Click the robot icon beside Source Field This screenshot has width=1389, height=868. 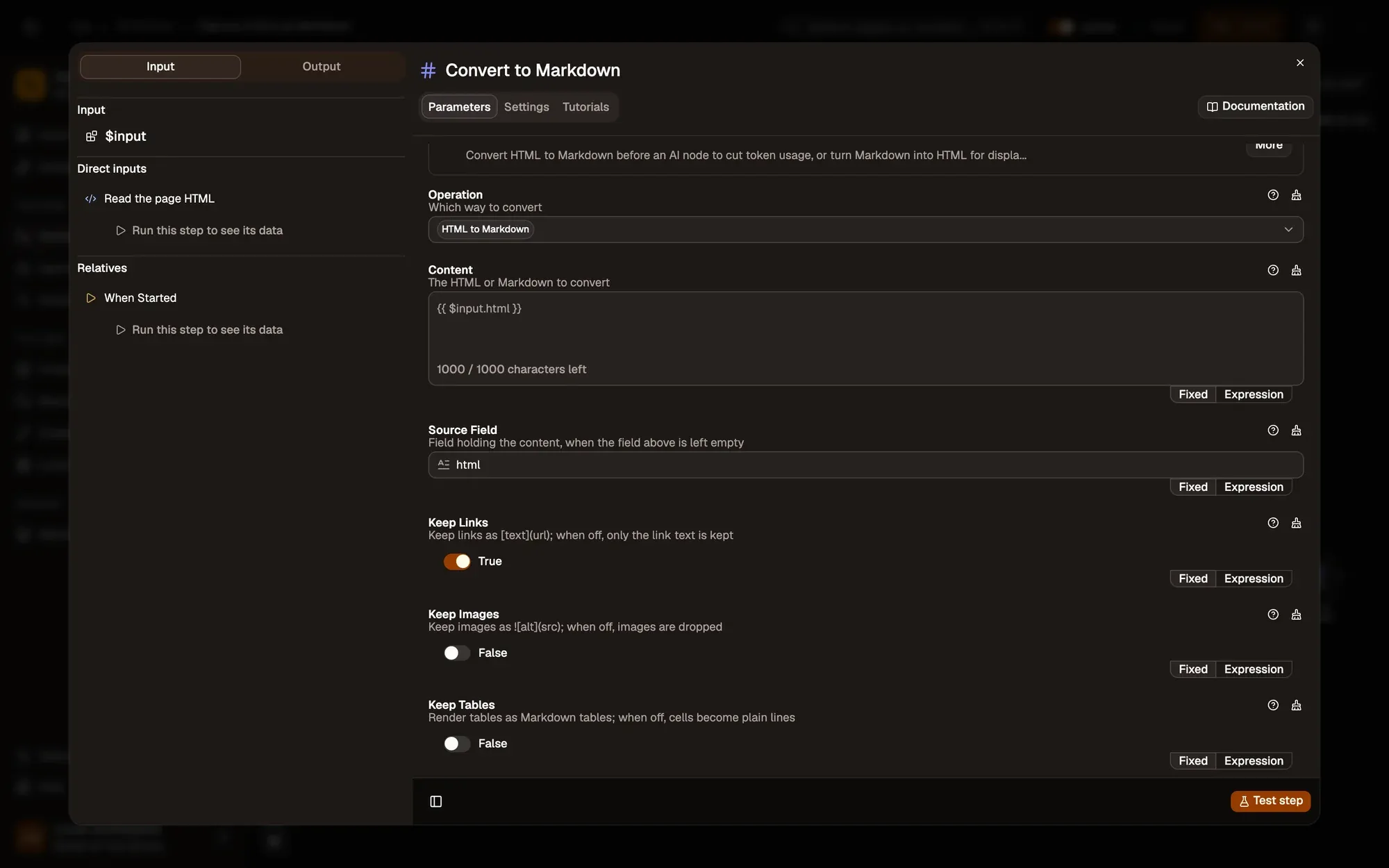pyautogui.click(x=1296, y=431)
